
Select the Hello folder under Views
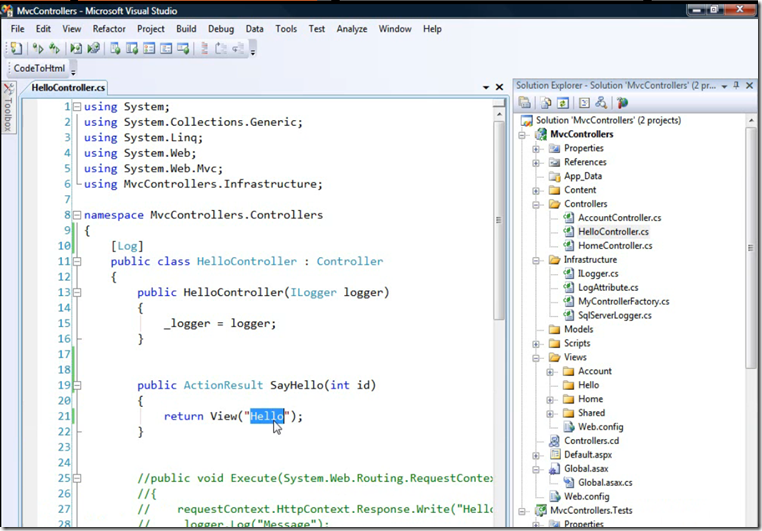[589, 385]
